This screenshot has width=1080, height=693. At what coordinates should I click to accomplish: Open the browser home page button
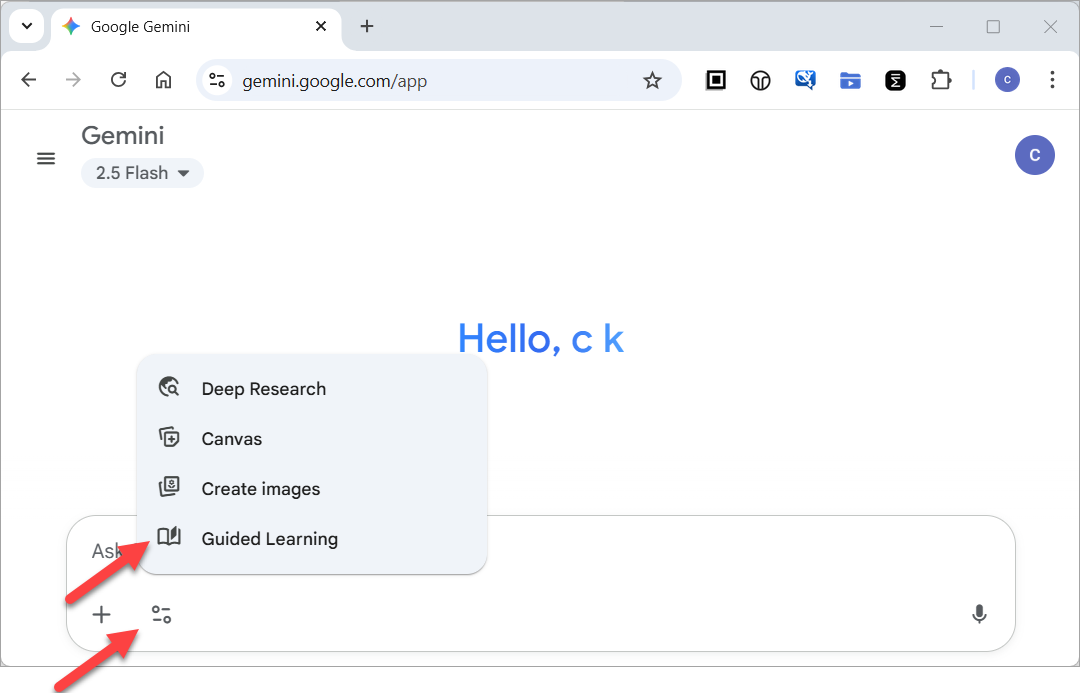click(163, 80)
